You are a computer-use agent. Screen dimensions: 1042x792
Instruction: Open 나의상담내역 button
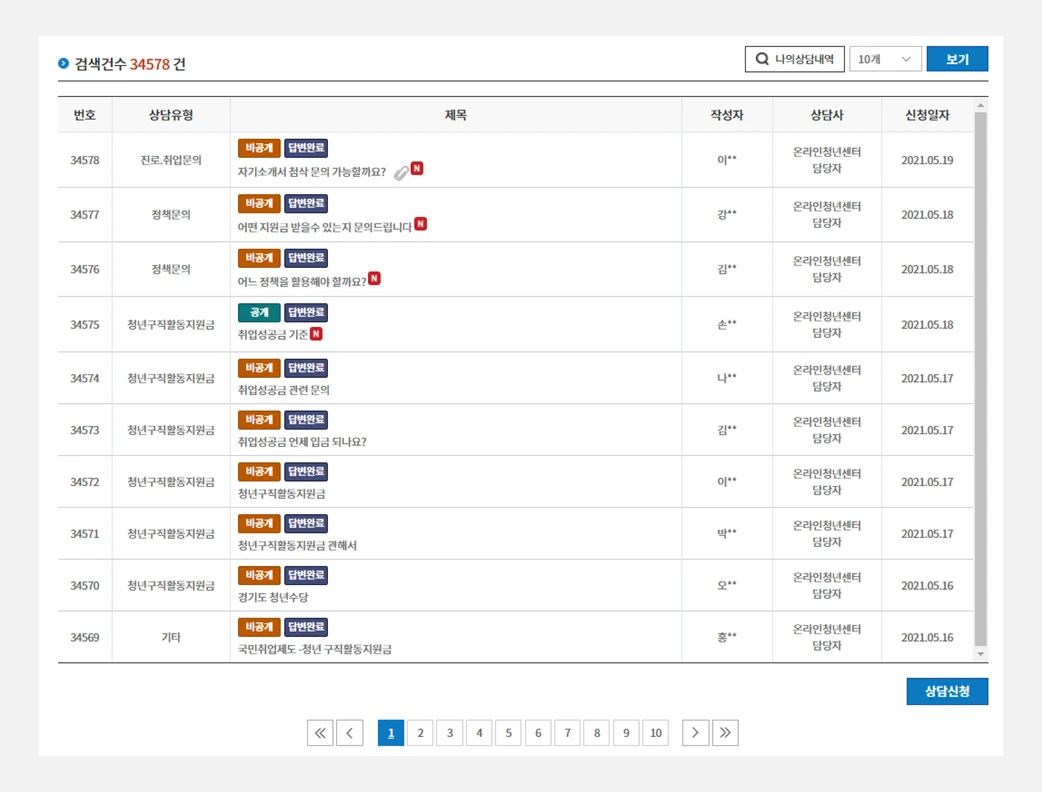tap(795, 59)
